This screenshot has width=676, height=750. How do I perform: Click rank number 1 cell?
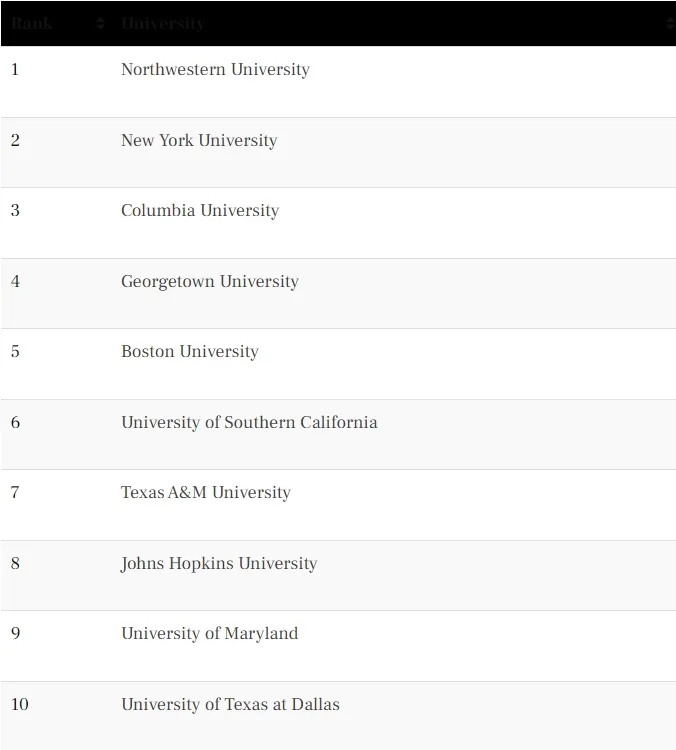tap(15, 70)
